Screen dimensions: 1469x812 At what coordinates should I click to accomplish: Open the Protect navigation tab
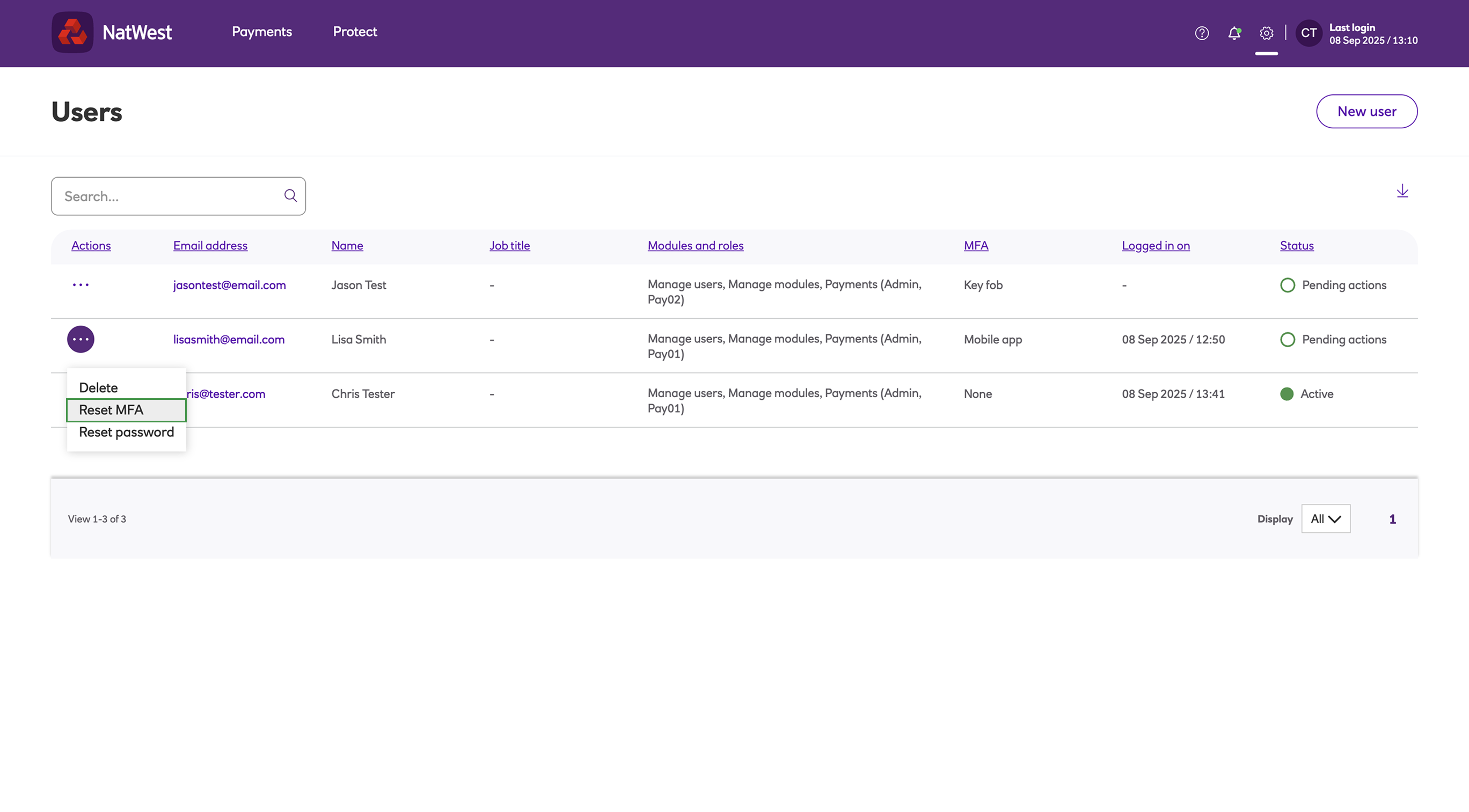pos(355,32)
